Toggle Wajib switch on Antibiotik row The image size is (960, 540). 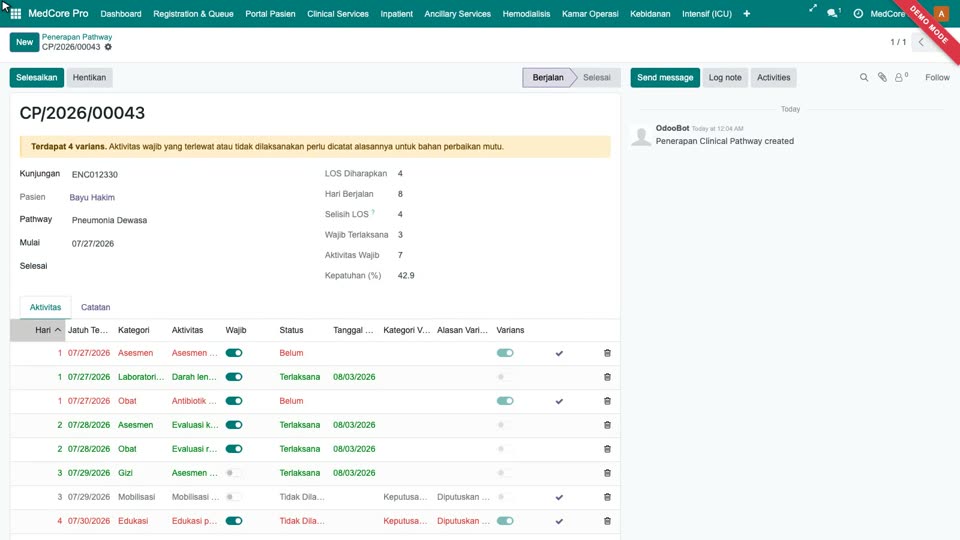234,401
